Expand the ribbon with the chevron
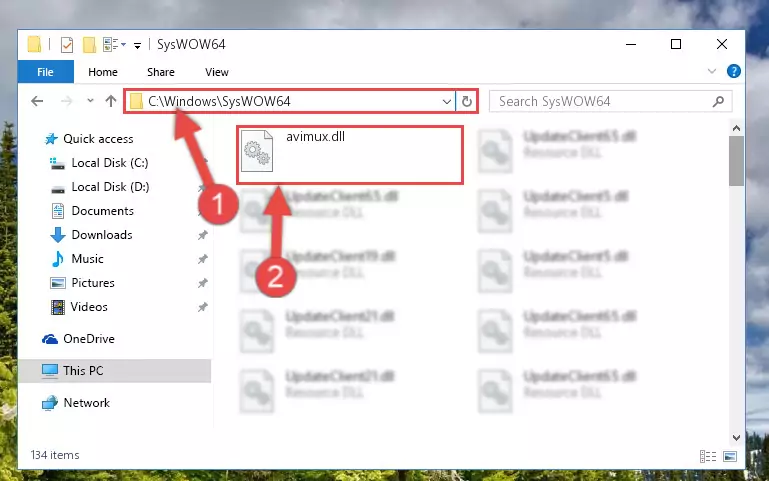 (x=712, y=72)
